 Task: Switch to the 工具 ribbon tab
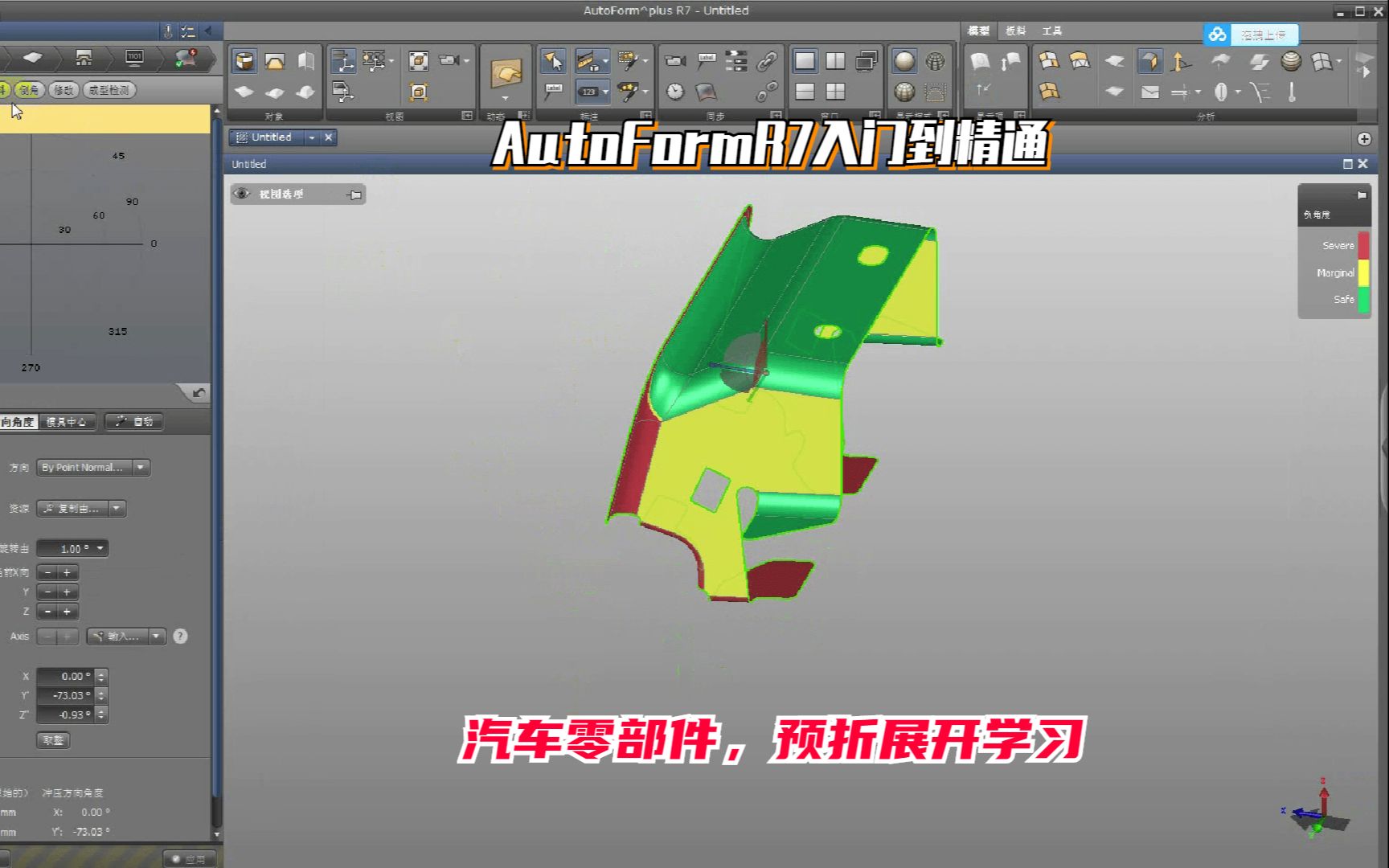1052,31
